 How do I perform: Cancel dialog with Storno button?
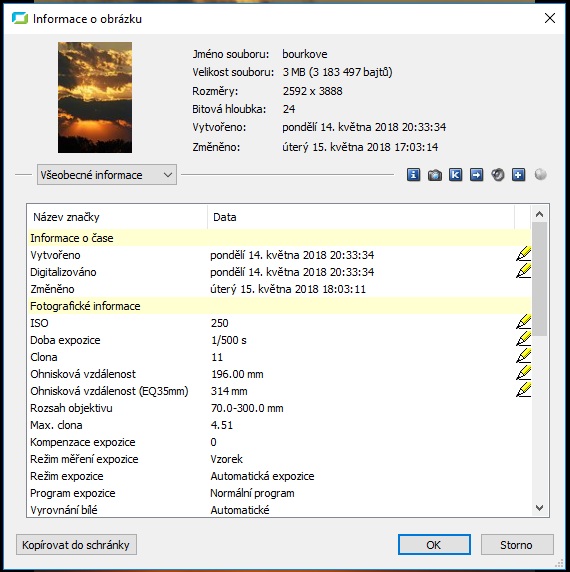pos(517,545)
